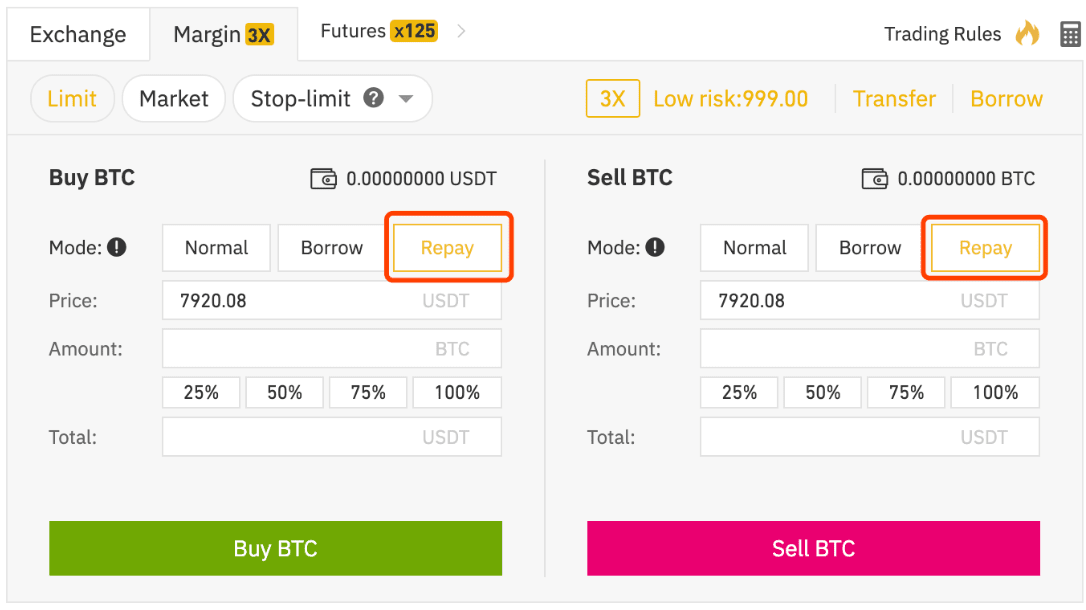The height and width of the screenshot is (610, 1086).
Task: Expand the Futures x125 section arrow
Action: [460, 31]
